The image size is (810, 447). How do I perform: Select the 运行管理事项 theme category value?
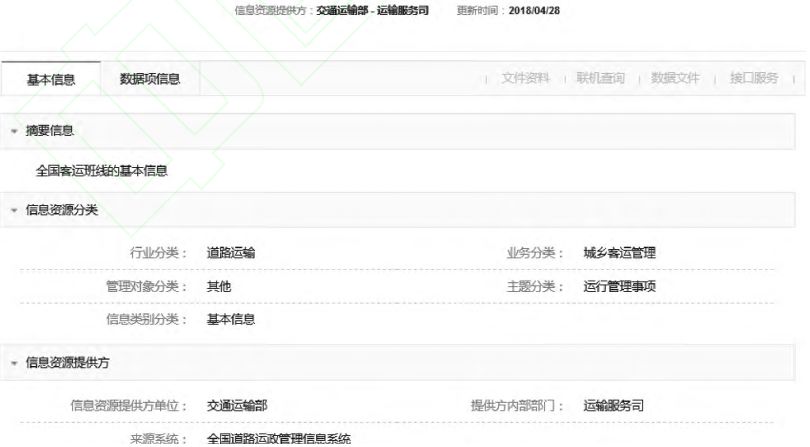[x=619, y=287]
